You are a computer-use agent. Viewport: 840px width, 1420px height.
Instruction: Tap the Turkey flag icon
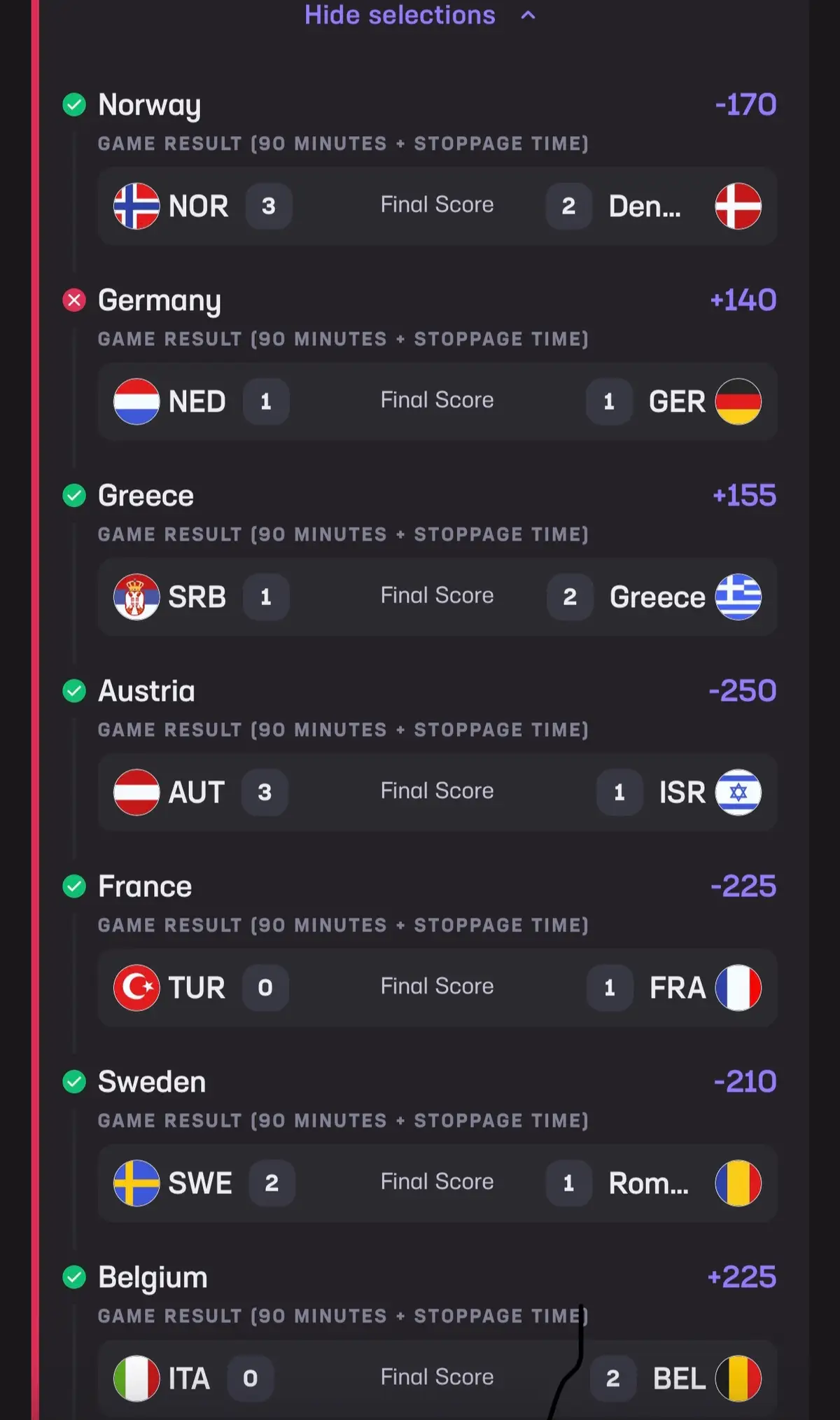pos(136,987)
